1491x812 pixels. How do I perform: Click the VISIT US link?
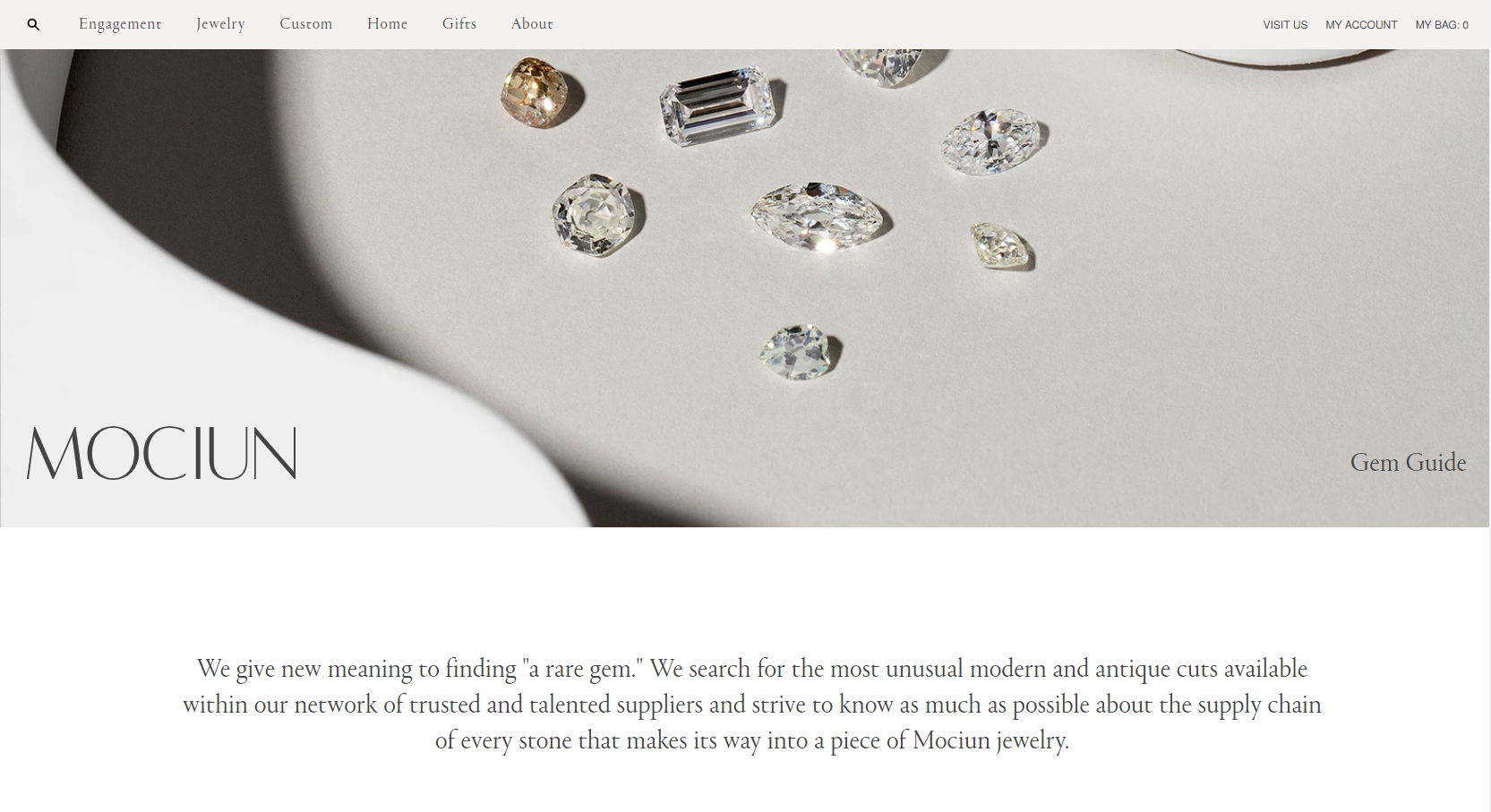coord(1285,25)
